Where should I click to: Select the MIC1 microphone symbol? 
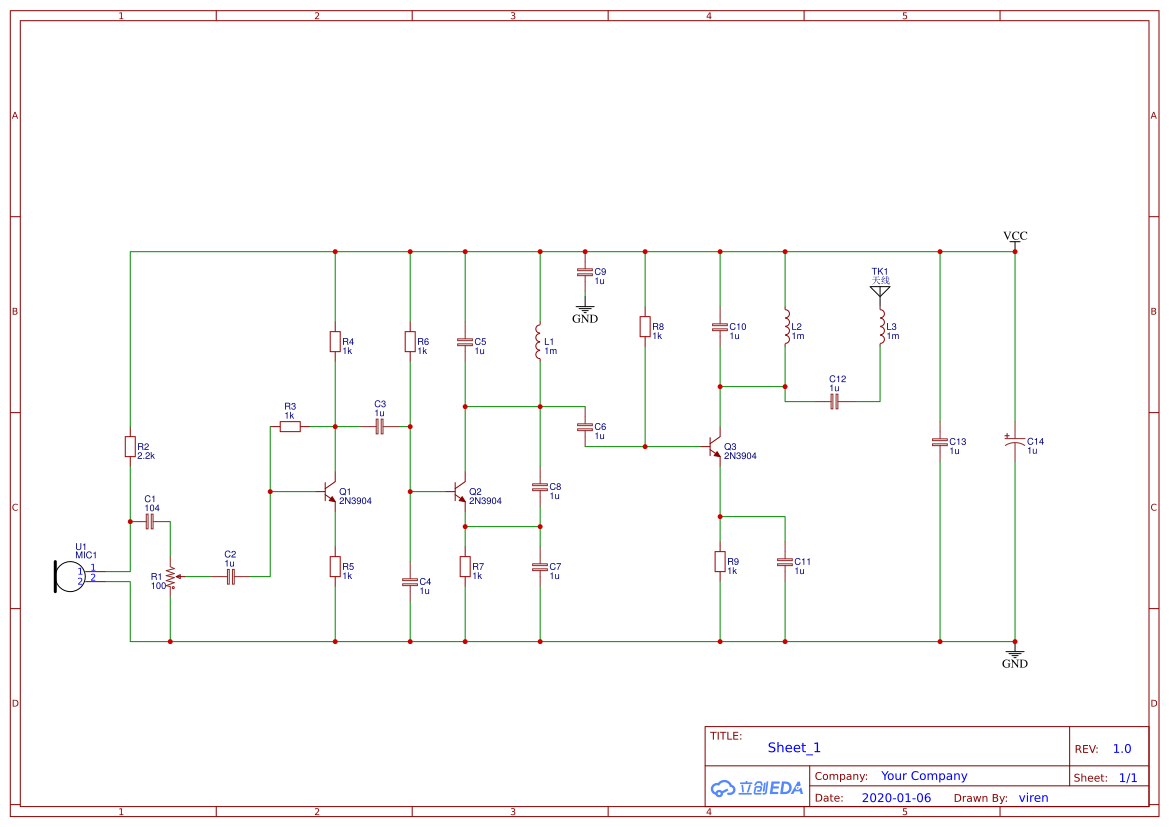pos(70,576)
